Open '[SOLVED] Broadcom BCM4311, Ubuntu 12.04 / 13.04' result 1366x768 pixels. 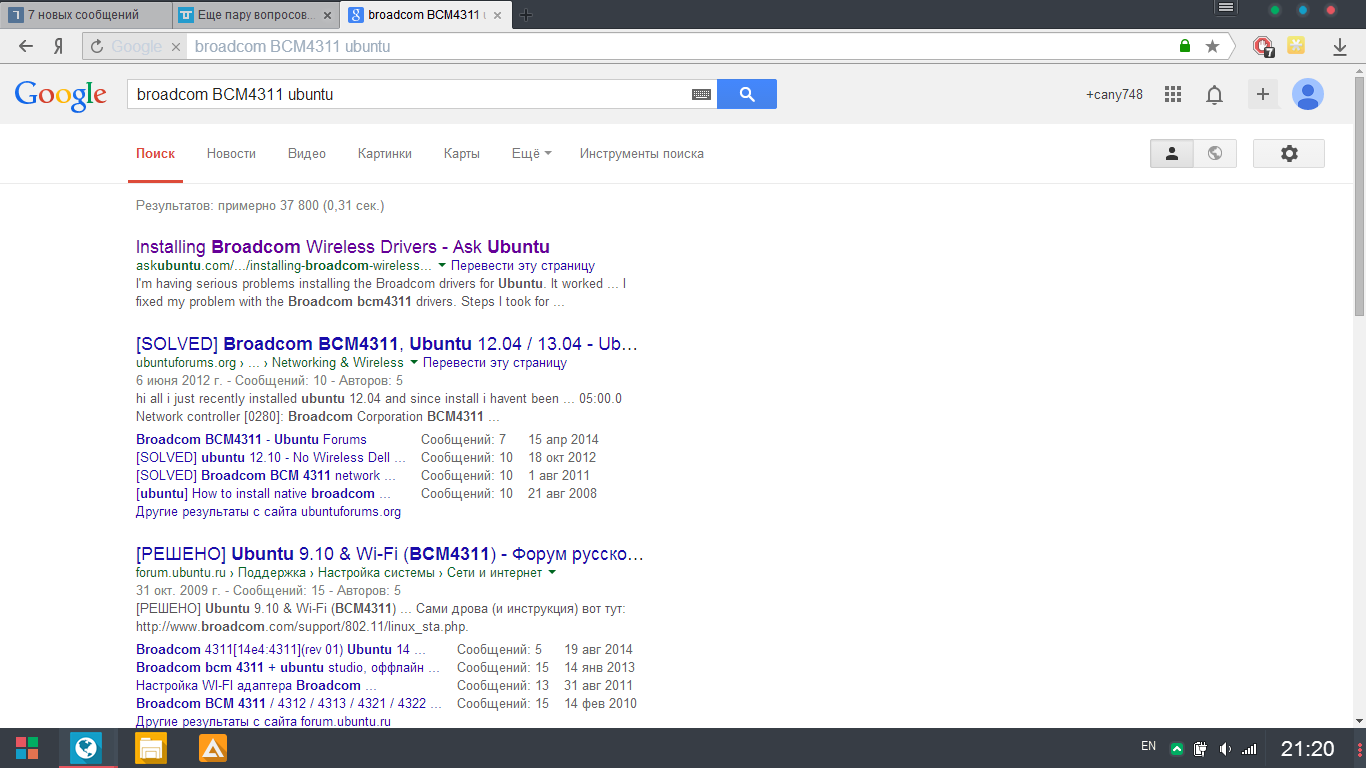point(387,344)
